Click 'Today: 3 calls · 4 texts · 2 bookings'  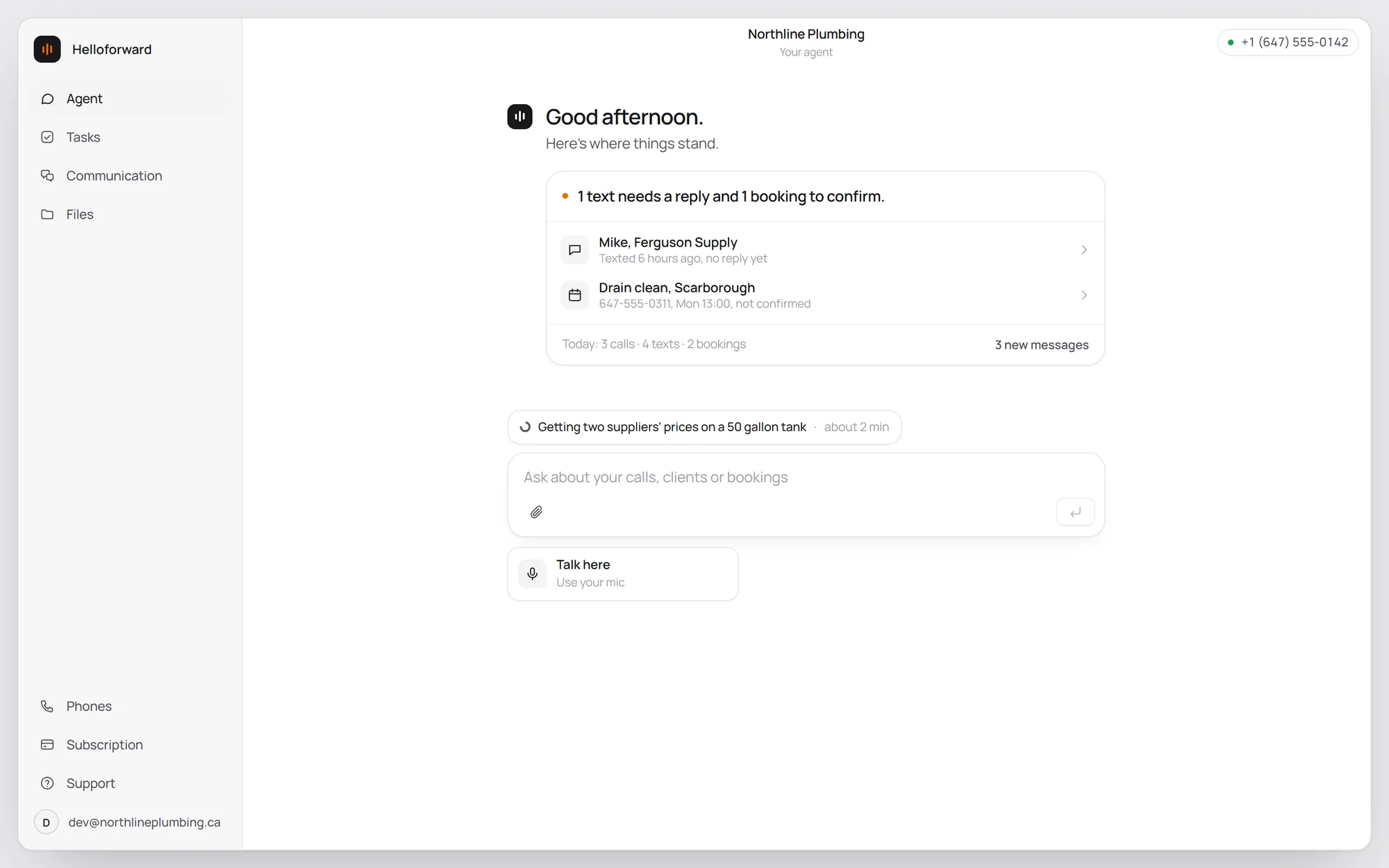[x=654, y=344]
